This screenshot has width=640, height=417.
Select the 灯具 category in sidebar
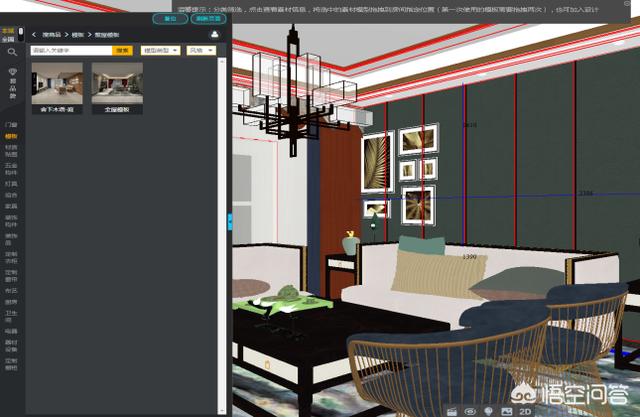pyautogui.click(x=11, y=184)
